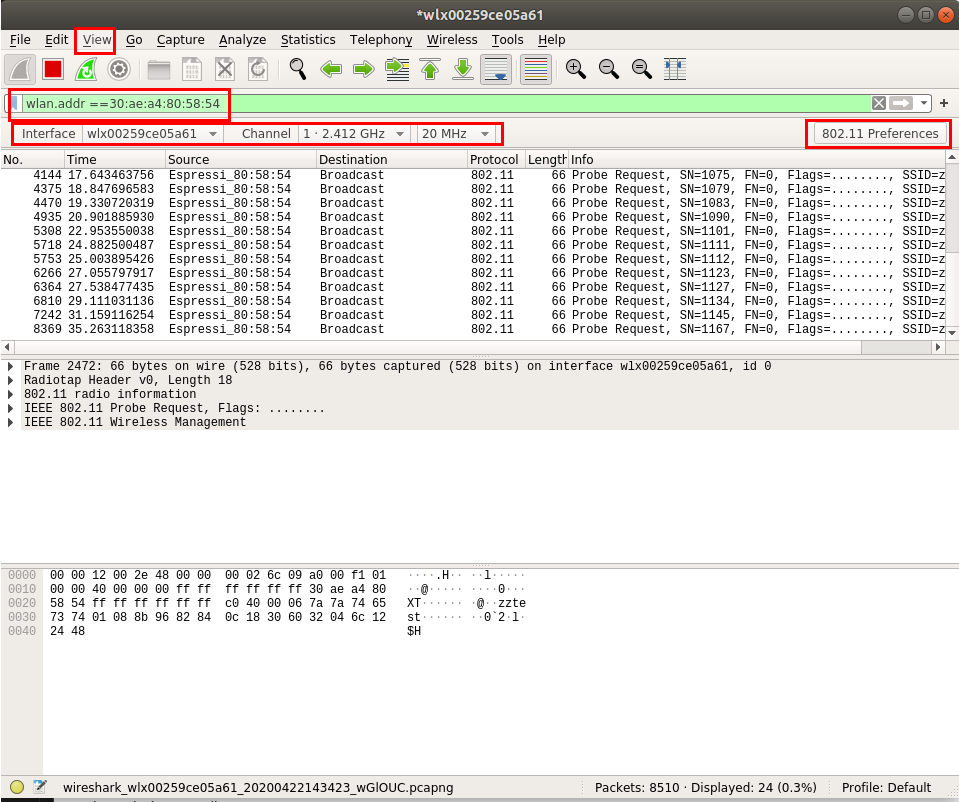The image size is (959, 802).
Task: Click Profile: Default in status bar
Action: click(x=886, y=787)
